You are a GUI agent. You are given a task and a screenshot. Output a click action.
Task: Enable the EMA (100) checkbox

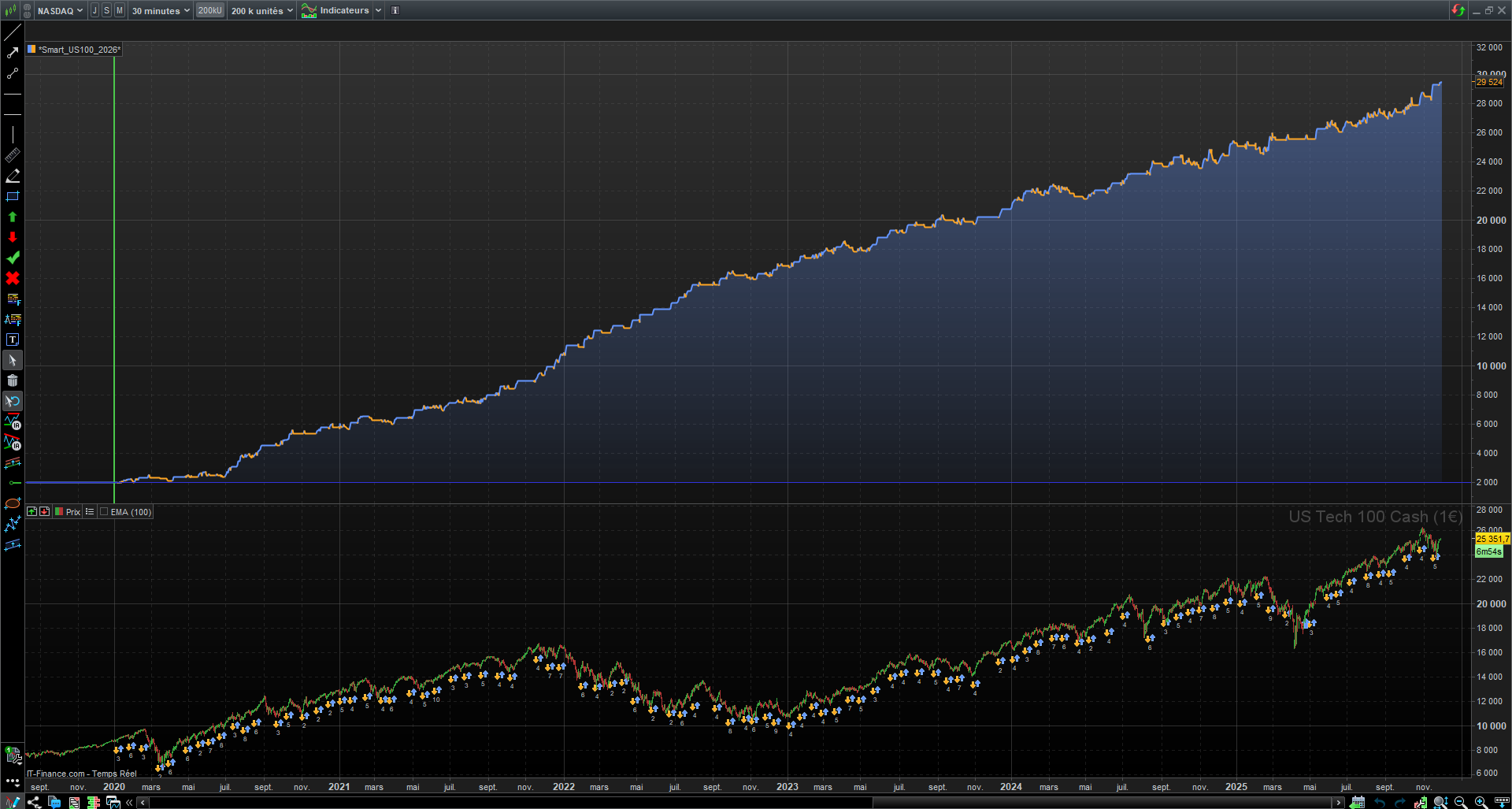coord(104,512)
